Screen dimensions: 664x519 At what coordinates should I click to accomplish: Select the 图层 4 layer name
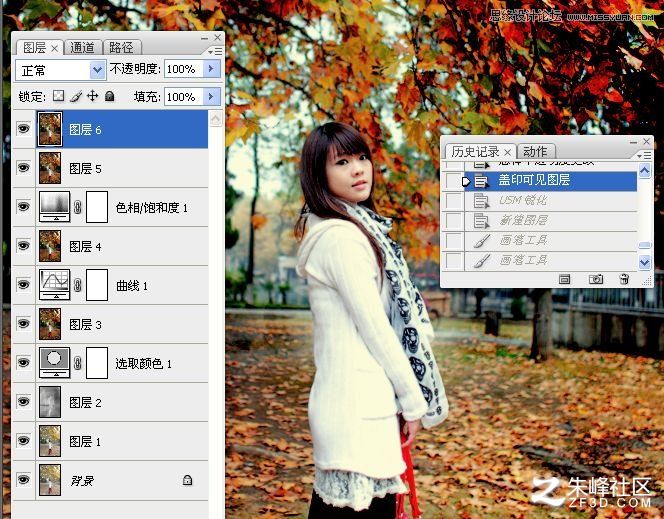tap(86, 246)
